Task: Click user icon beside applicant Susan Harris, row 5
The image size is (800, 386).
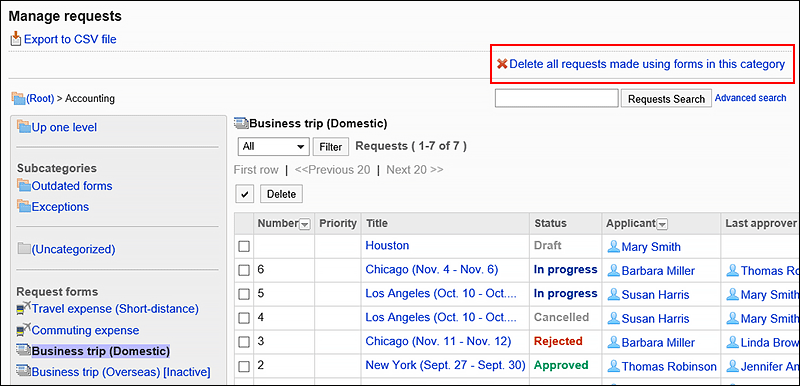Action: 613,295
